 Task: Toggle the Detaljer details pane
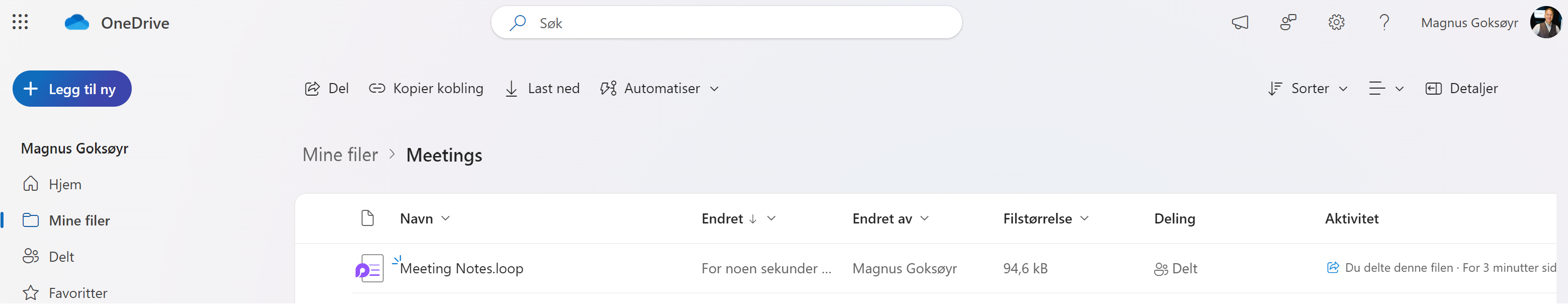coord(1461,89)
